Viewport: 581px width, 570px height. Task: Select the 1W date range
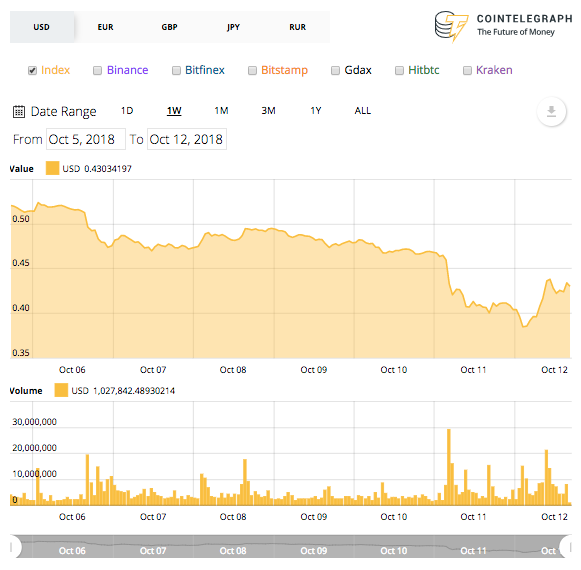click(x=174, y=111)
